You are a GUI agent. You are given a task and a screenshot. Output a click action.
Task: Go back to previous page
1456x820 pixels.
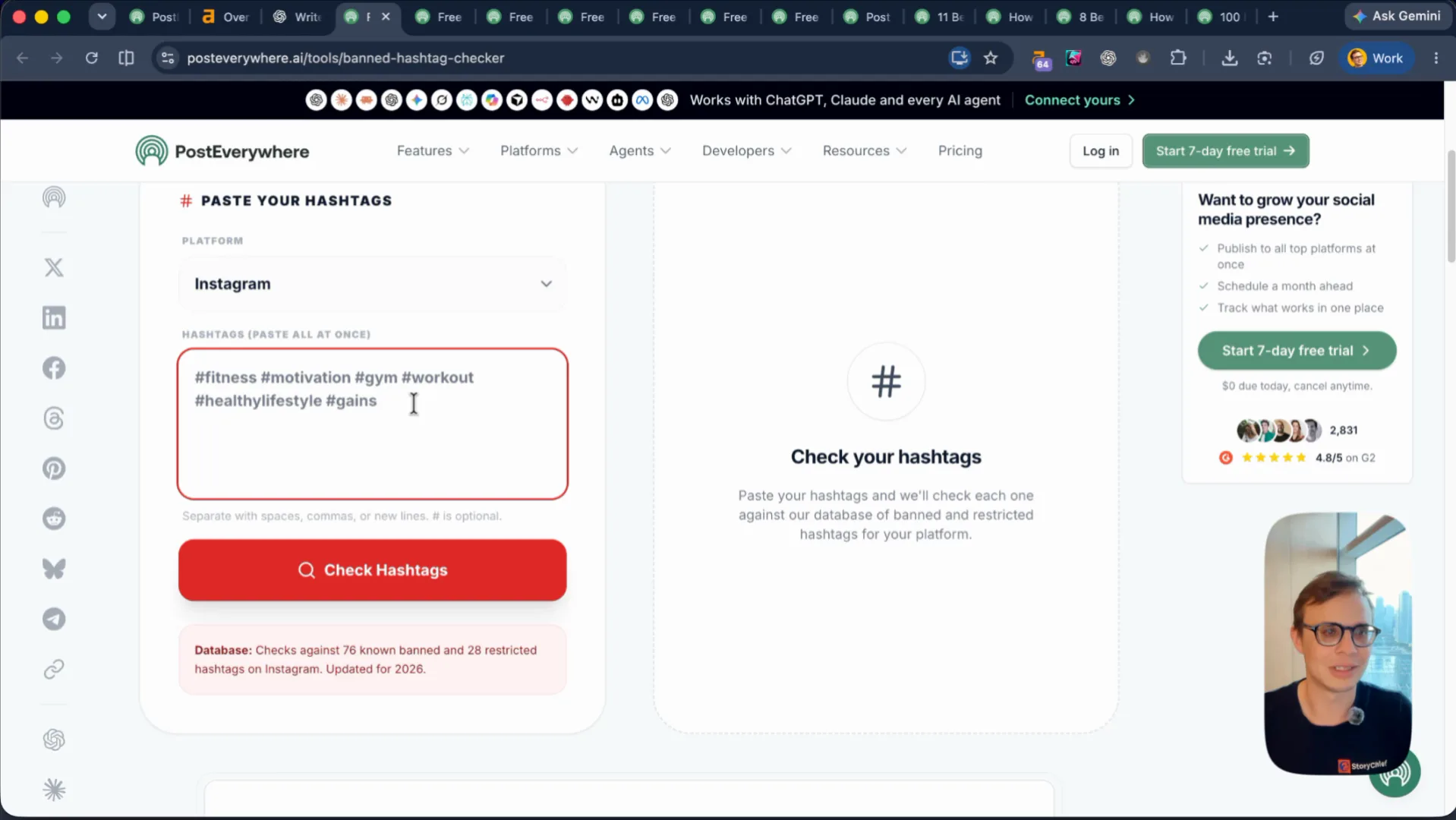(23, 58)
